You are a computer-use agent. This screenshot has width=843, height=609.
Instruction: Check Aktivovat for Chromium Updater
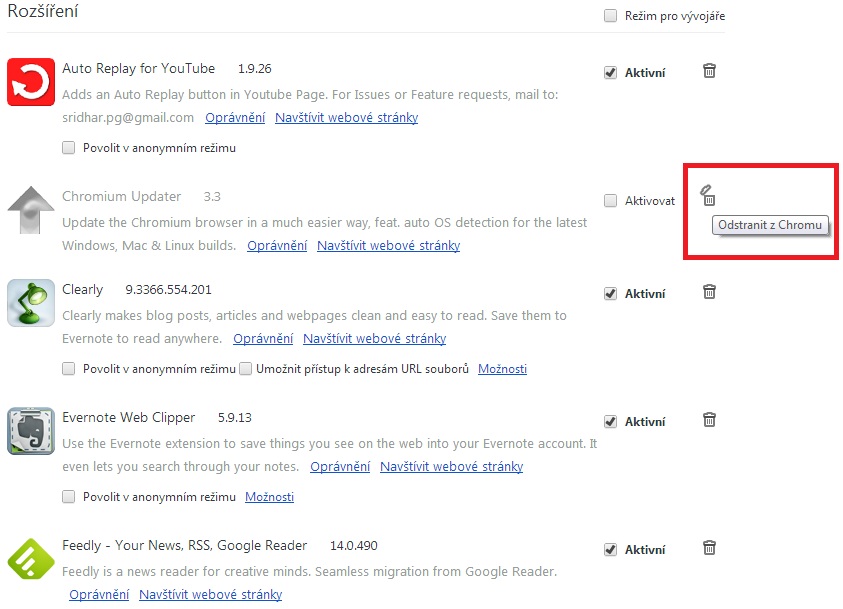click(610, 200)
